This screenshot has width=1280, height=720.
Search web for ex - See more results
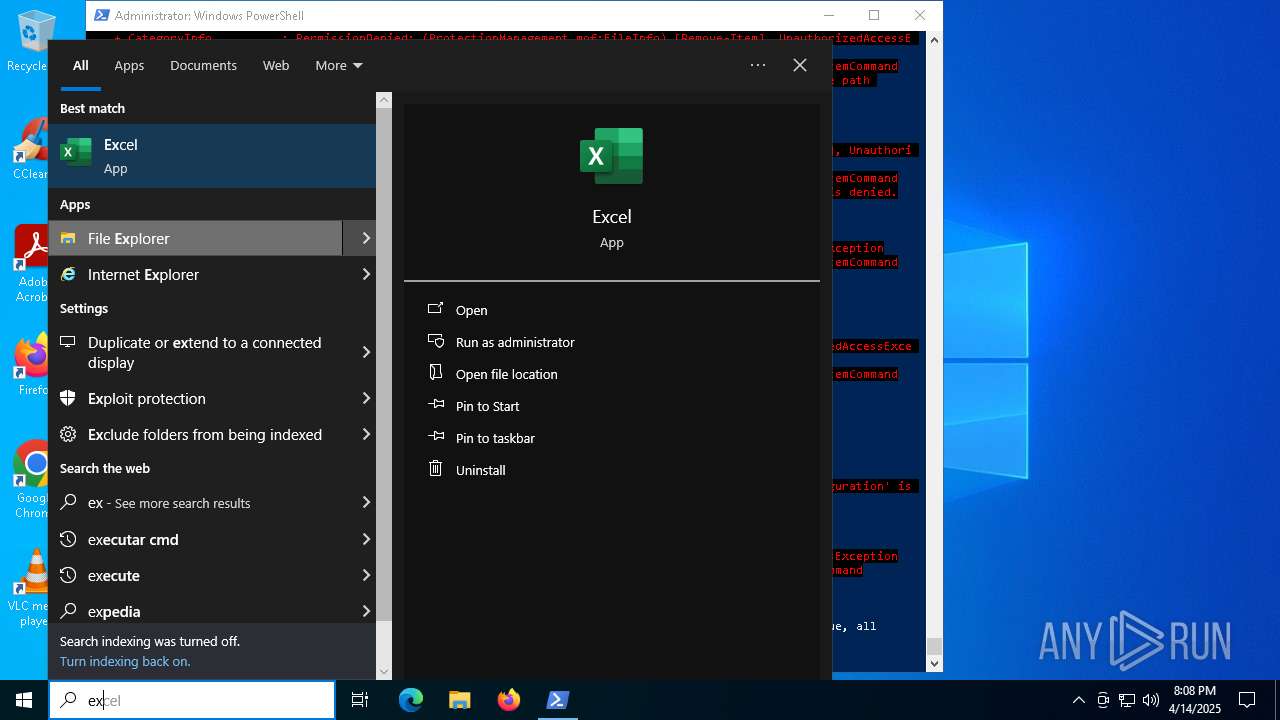coord(196,503)
